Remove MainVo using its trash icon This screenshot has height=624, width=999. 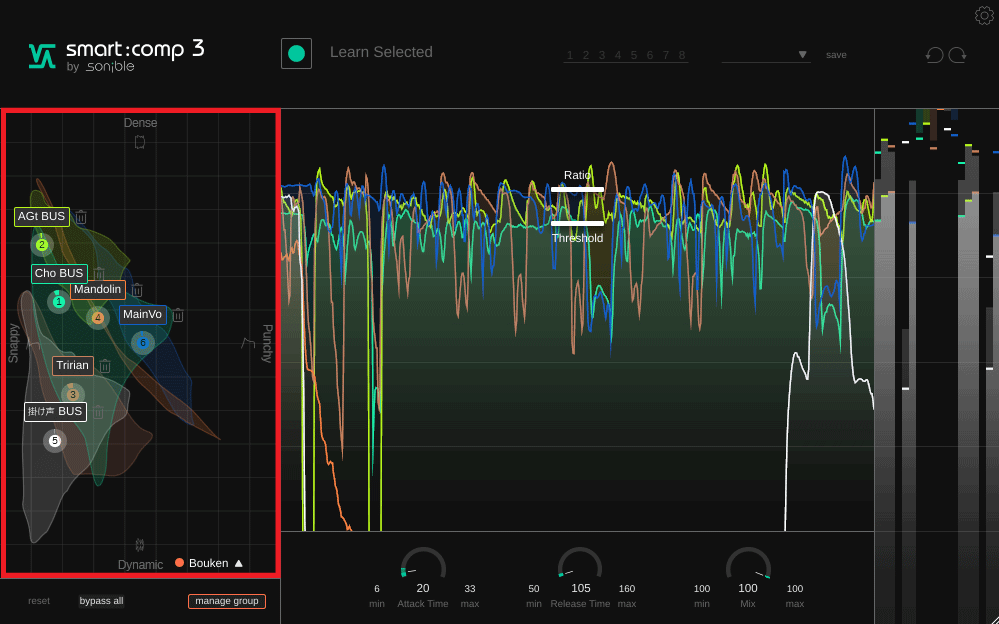[x=178, y=315]
